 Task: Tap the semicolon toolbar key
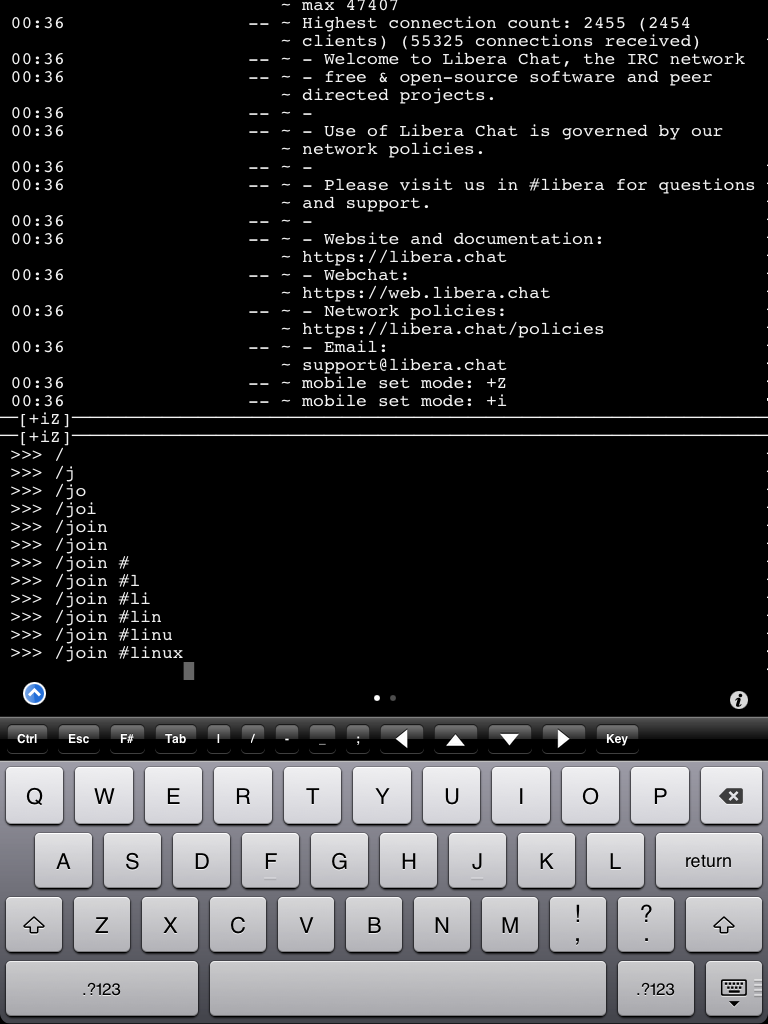tap(358, 739)
